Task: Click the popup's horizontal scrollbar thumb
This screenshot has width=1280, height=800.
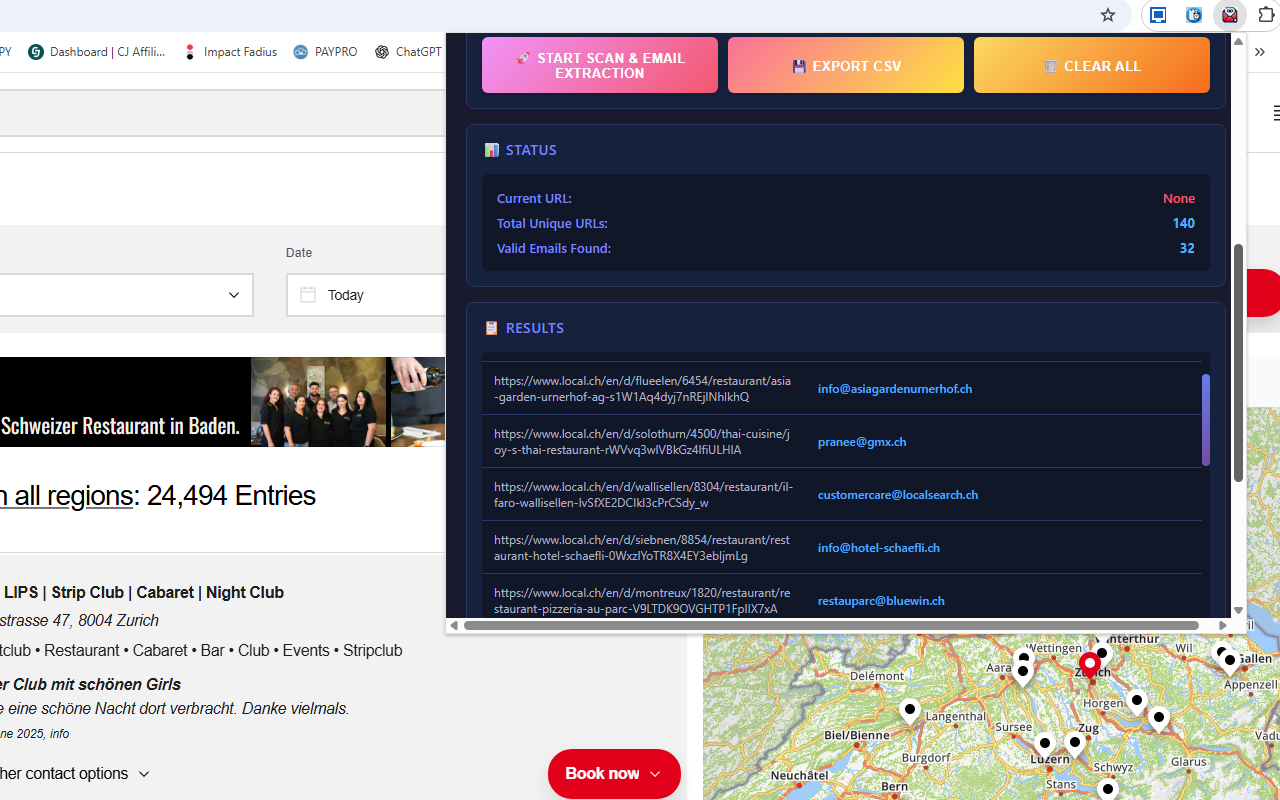Action: pyautogui.click(x=831, y=625)
